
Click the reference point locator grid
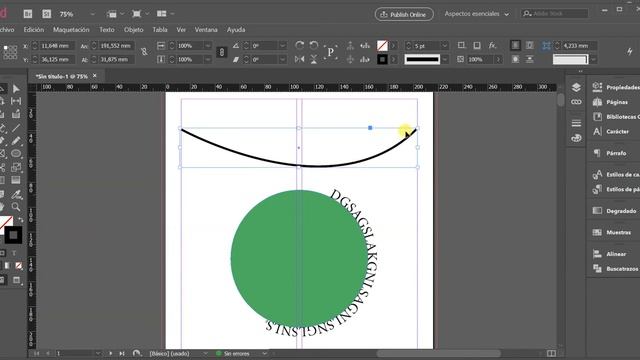pos(10,52)
